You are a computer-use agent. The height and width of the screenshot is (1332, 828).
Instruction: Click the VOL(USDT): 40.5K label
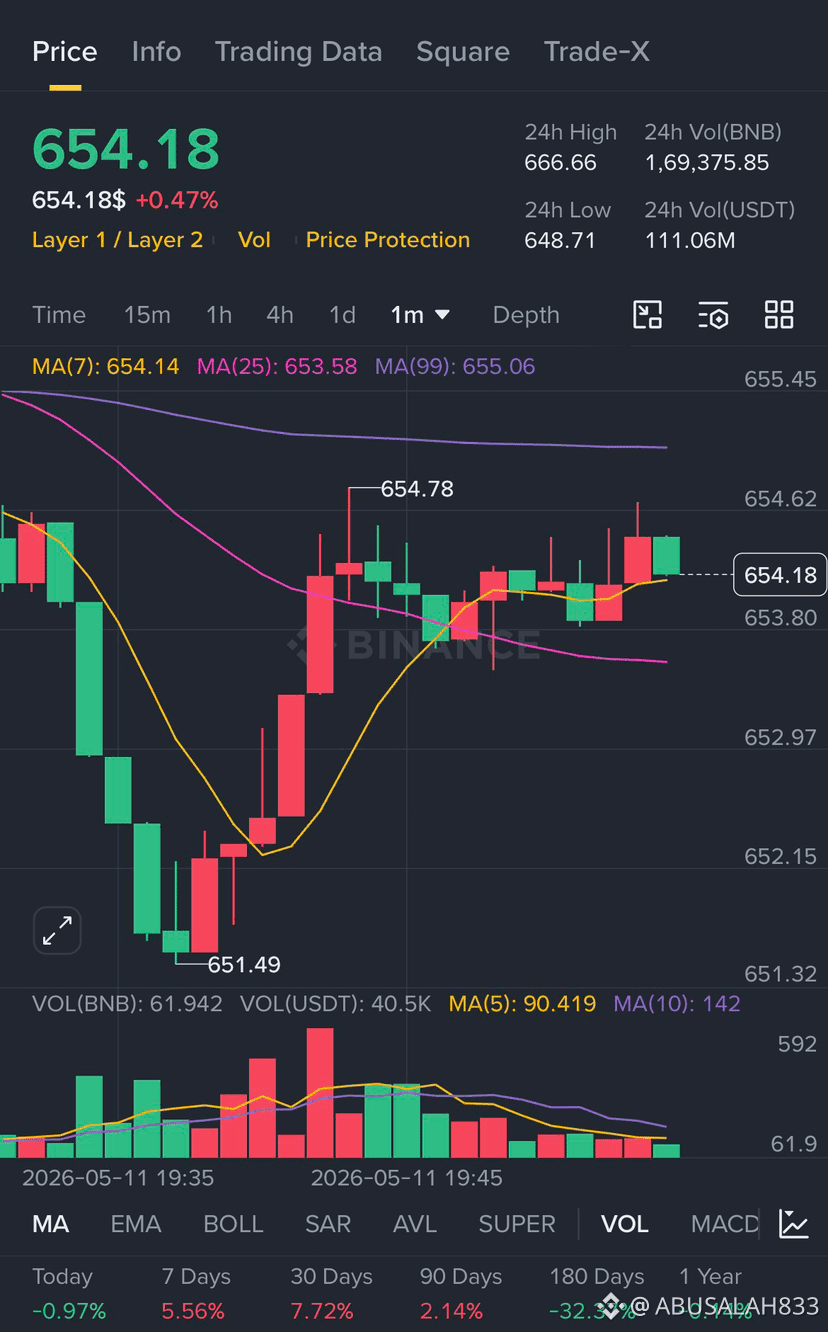[336, 1003]
